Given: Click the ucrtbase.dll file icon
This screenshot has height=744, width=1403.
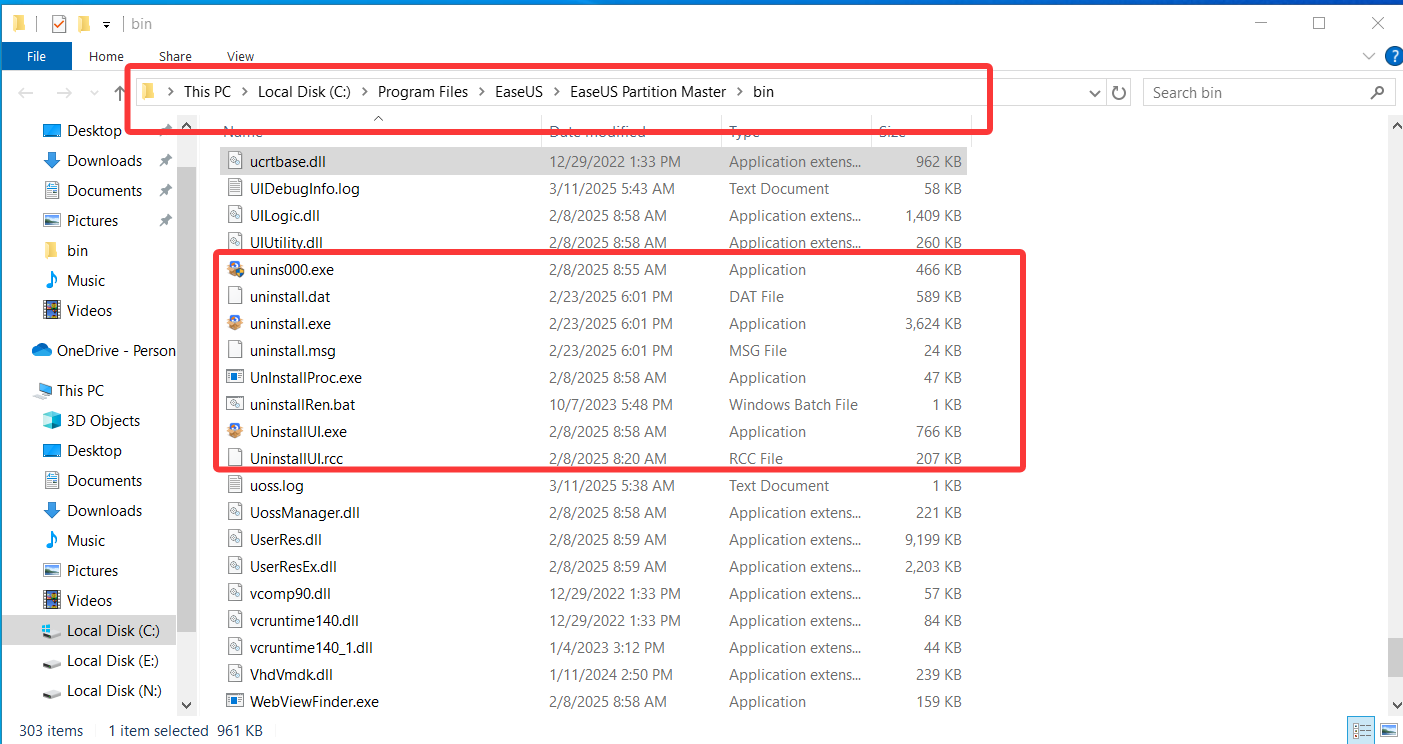Looking at the screenshot, I should click(x=236, y=162).
